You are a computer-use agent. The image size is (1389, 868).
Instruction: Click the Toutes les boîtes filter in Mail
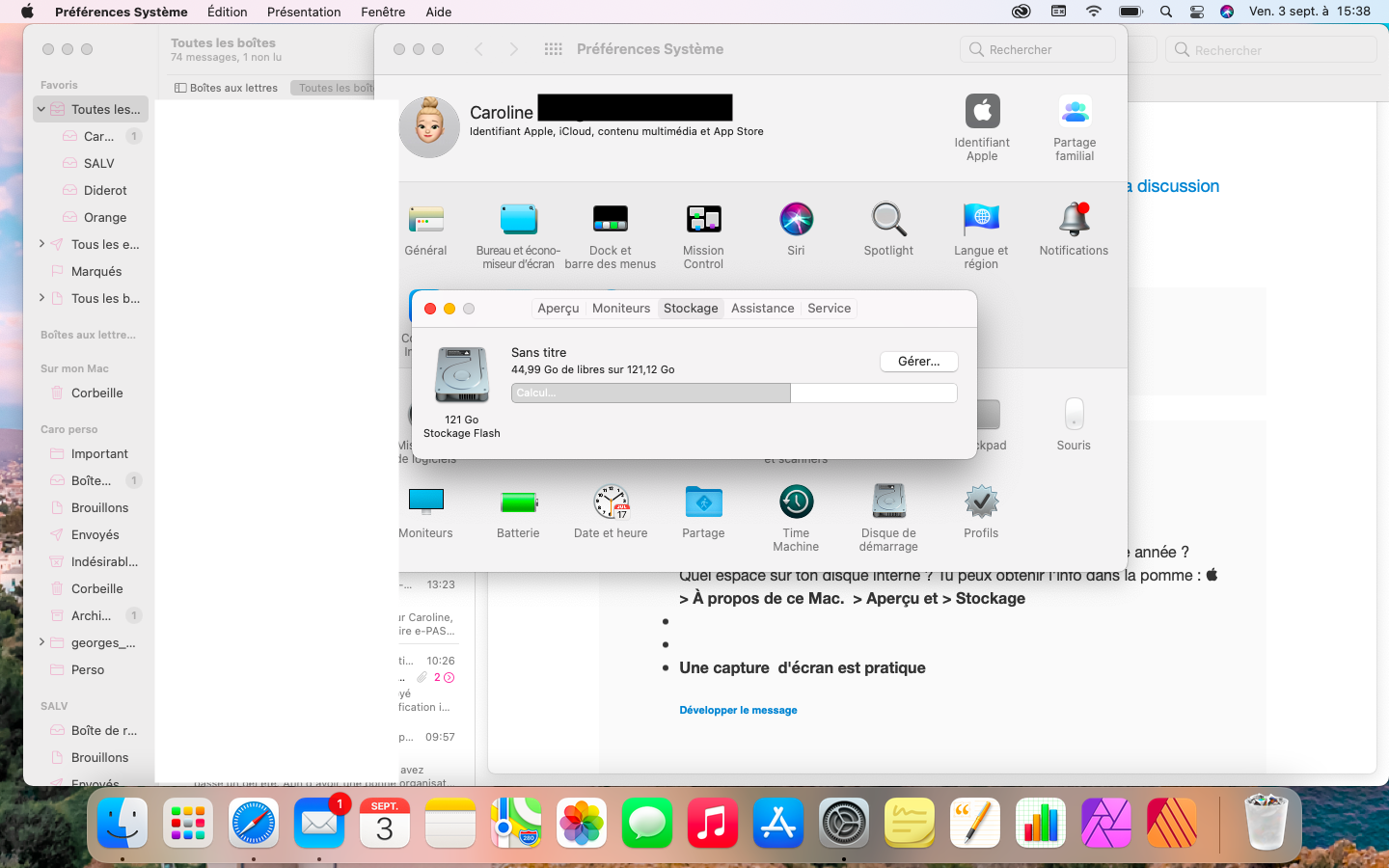point(332,88)
